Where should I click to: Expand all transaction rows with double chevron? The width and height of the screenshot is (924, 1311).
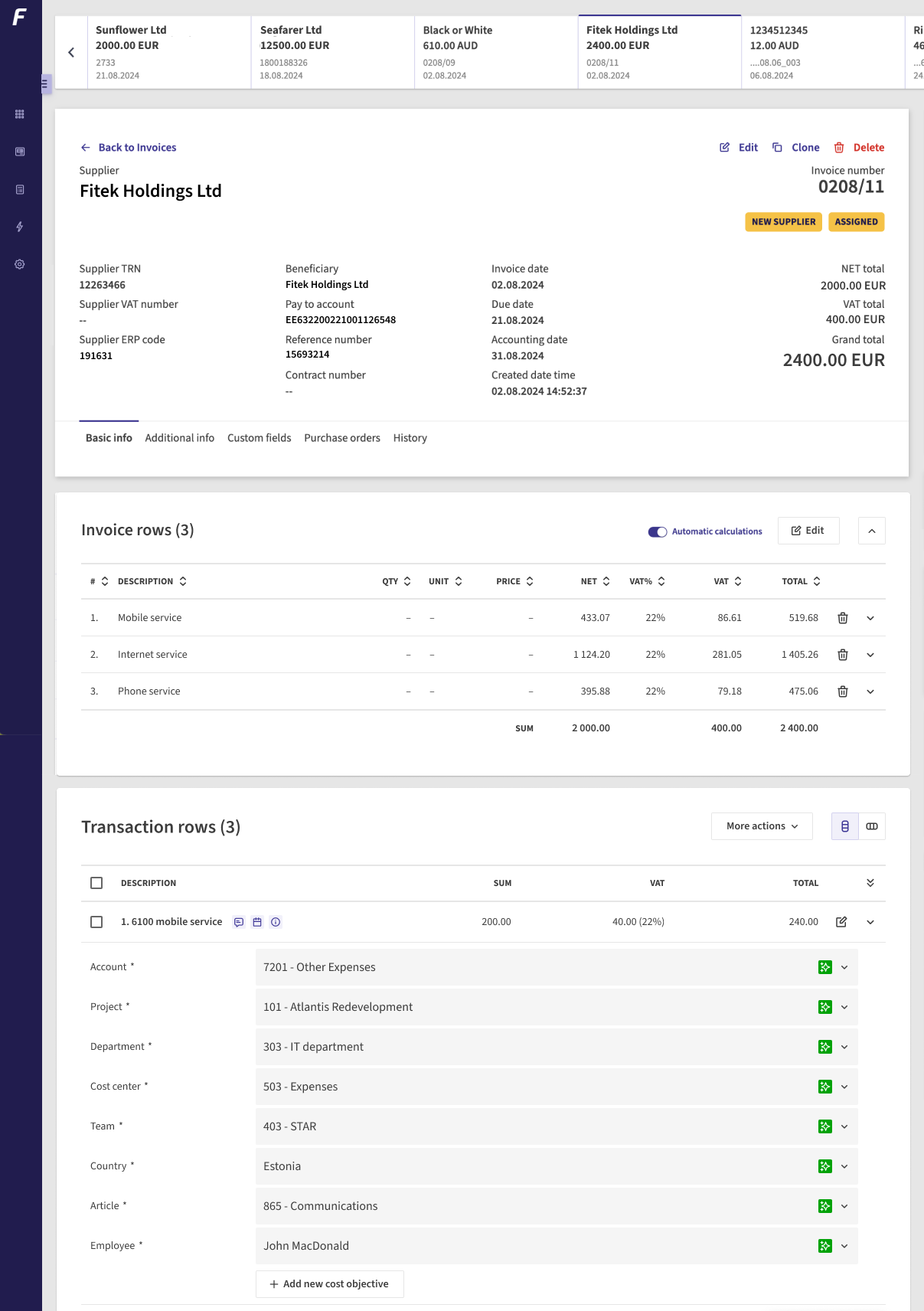click(x=870, y=883)
